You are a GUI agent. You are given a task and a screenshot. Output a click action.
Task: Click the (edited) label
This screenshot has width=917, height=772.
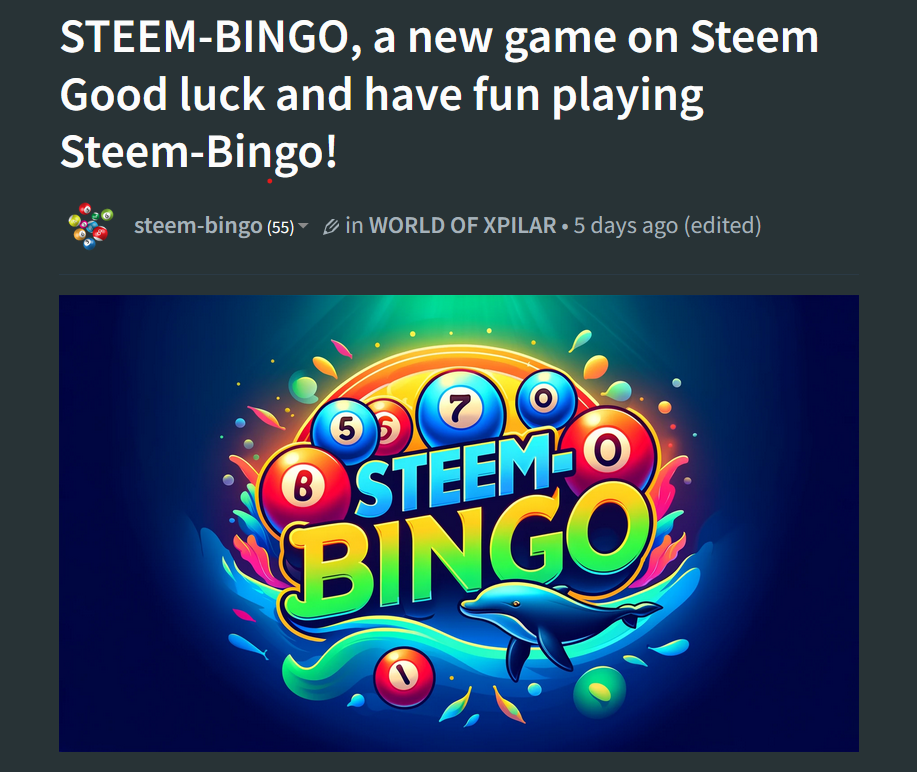click(x=722, y=226)
